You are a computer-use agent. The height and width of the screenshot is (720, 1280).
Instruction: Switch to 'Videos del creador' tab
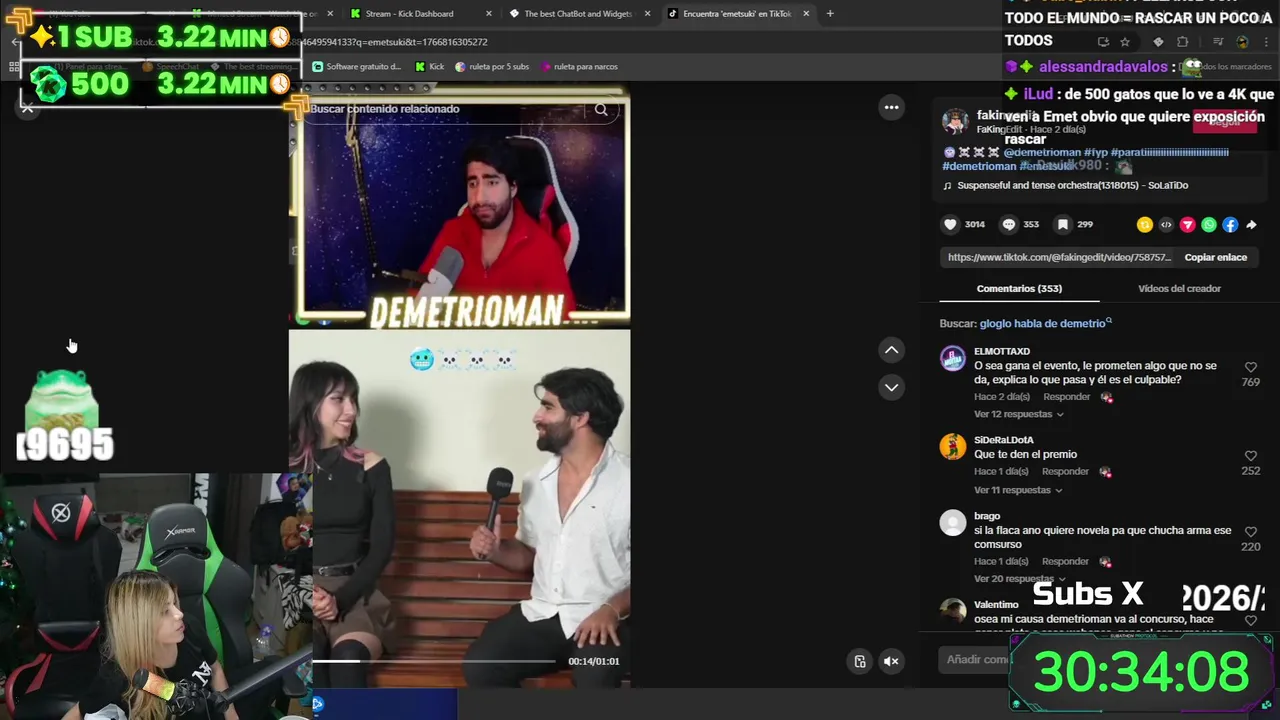tap(1179, 288)
